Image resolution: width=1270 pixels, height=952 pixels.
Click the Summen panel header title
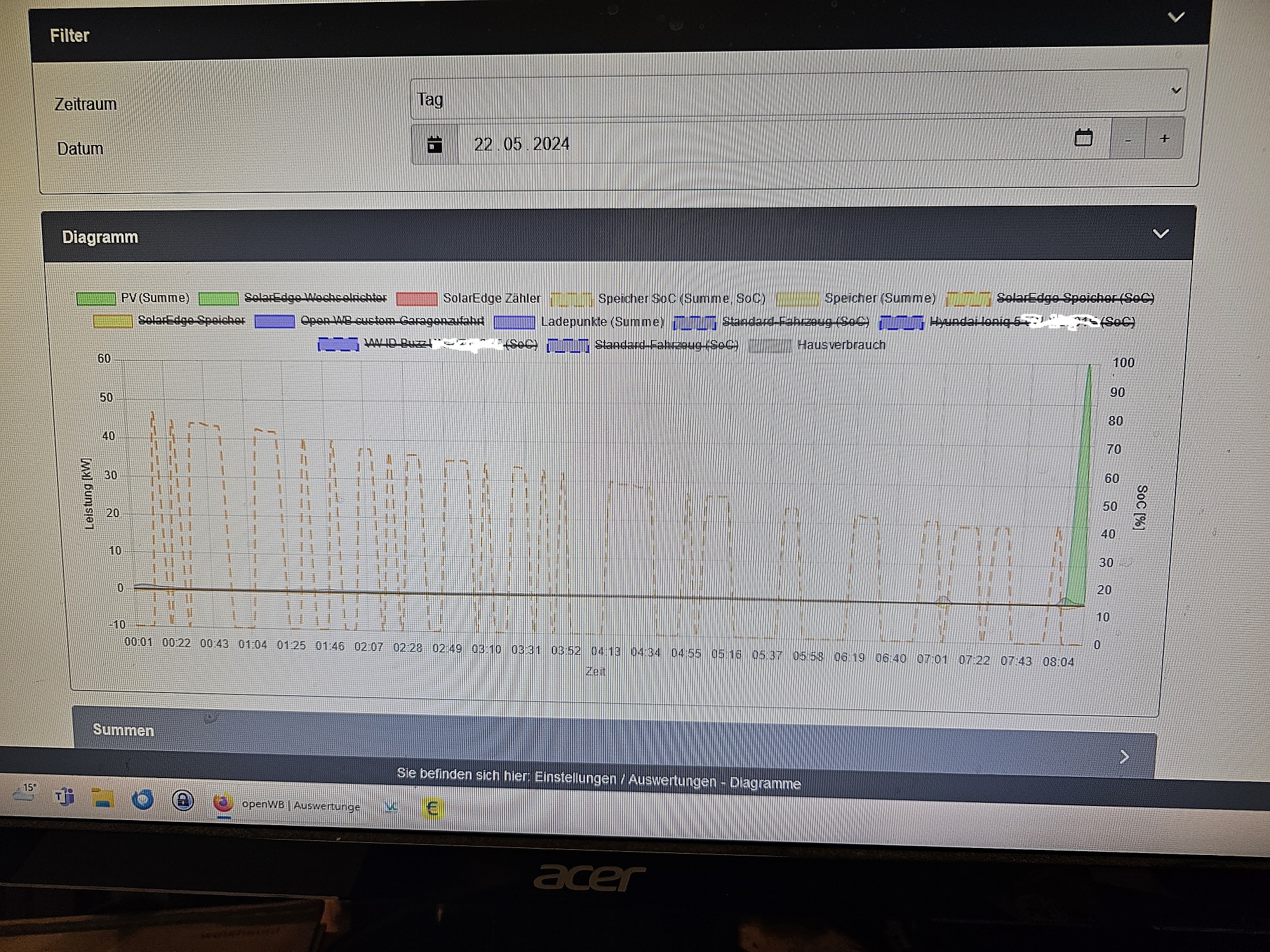123,730
